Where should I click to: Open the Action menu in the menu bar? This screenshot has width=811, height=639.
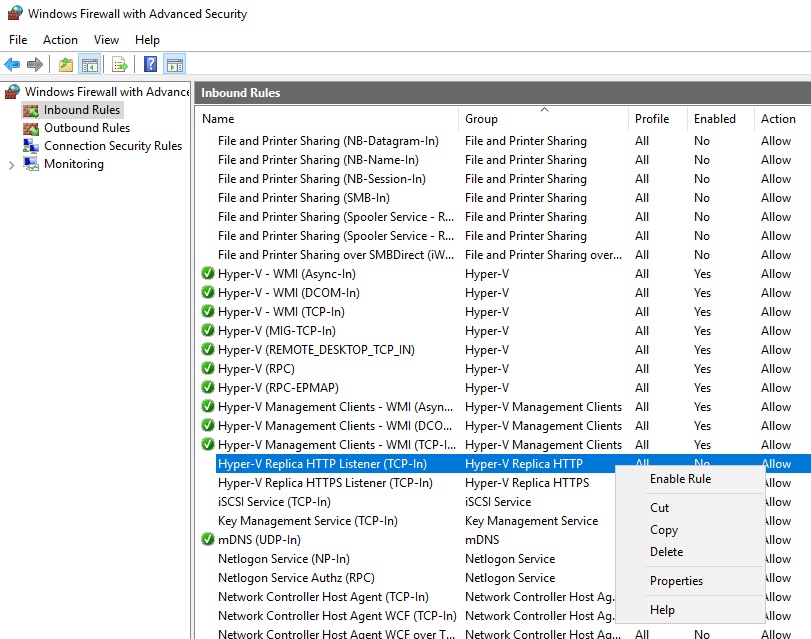pyautogui.click(x=61, y=40)
